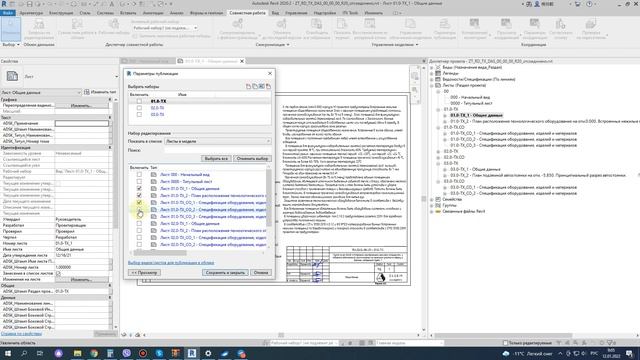Open the Вставить ribbon tab
640x360 pixels.
[128, 13]
